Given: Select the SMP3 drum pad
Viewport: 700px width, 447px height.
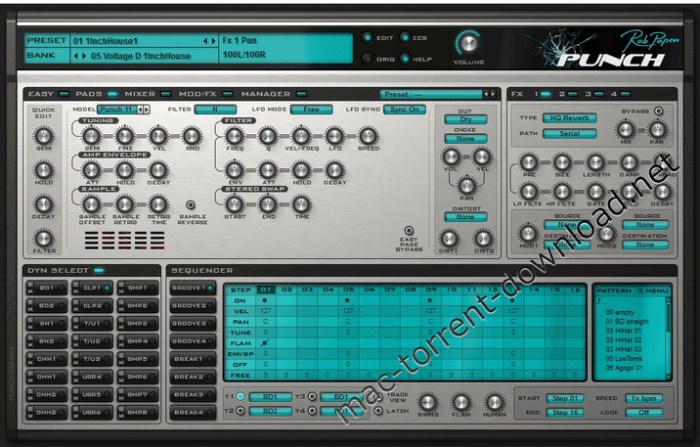Looking at the screenshot, I should [x=137, y=324].
